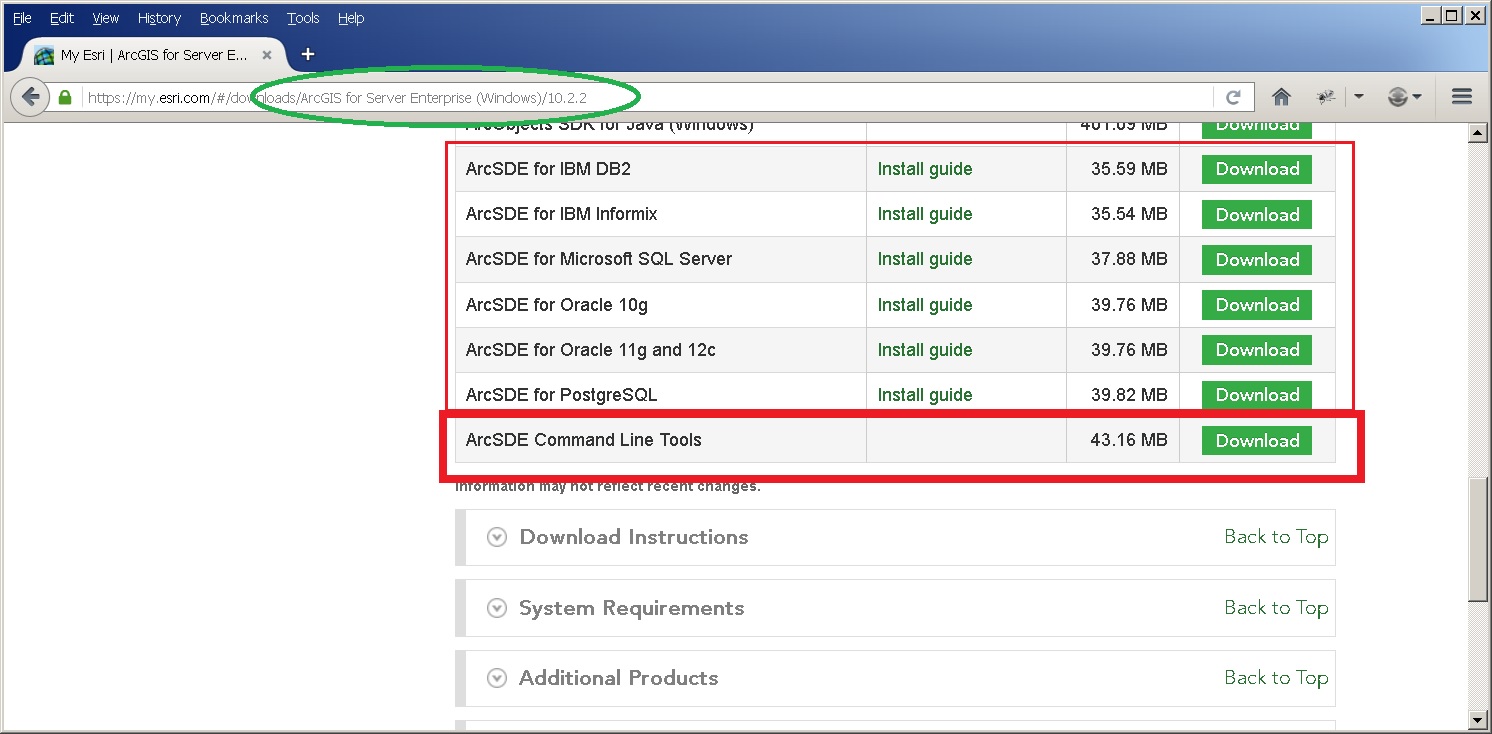Click the address bar URL field

click(x=648, y=97)
